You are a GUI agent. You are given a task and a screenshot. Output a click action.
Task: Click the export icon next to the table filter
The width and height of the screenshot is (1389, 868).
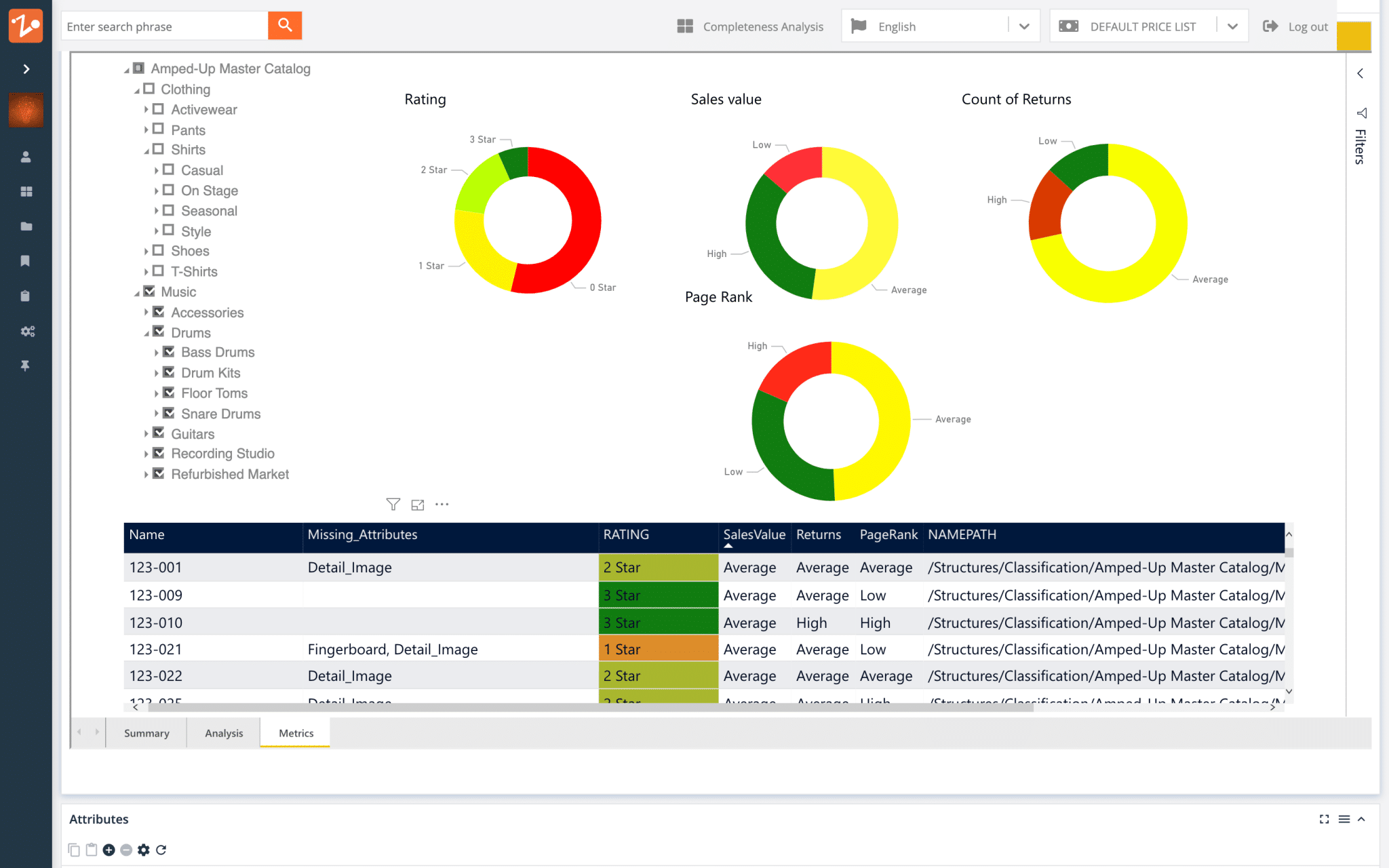[418, 504]
